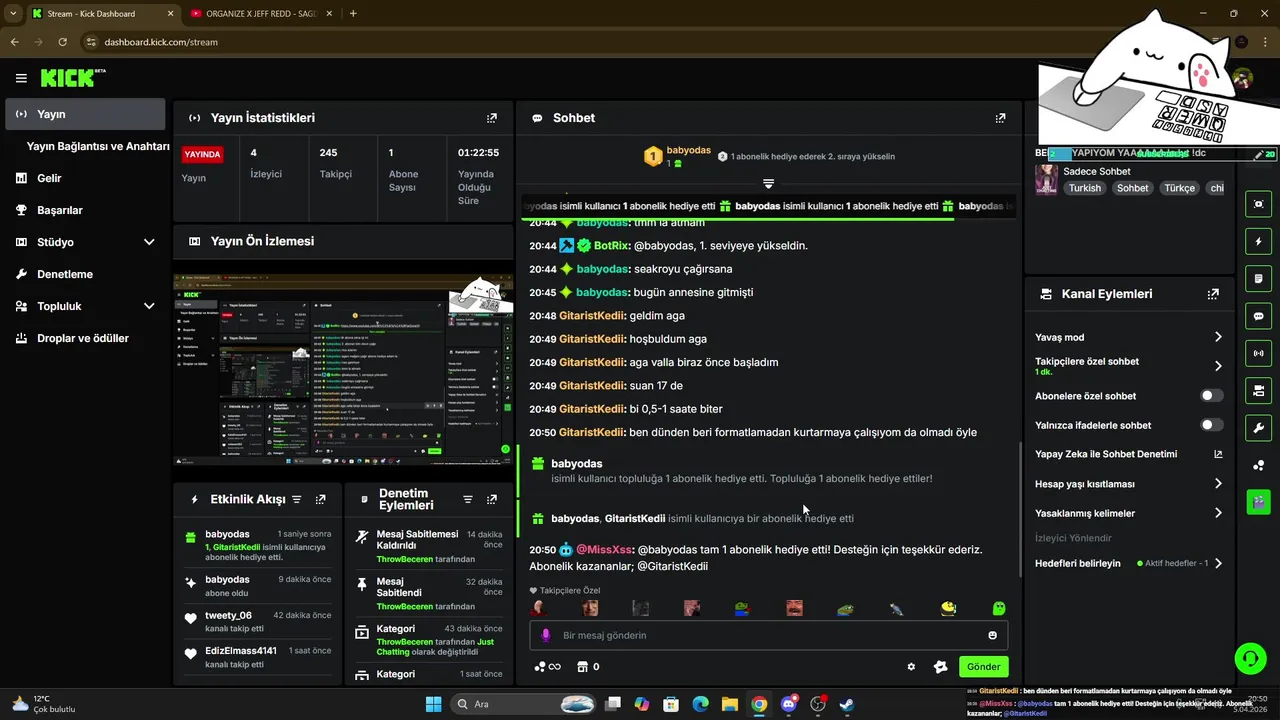Image resolution: width=1280 pixels, height=720 pixels.
Task: Click the broadcast signal icon in right sidebar
Action: pos(1258,353)
